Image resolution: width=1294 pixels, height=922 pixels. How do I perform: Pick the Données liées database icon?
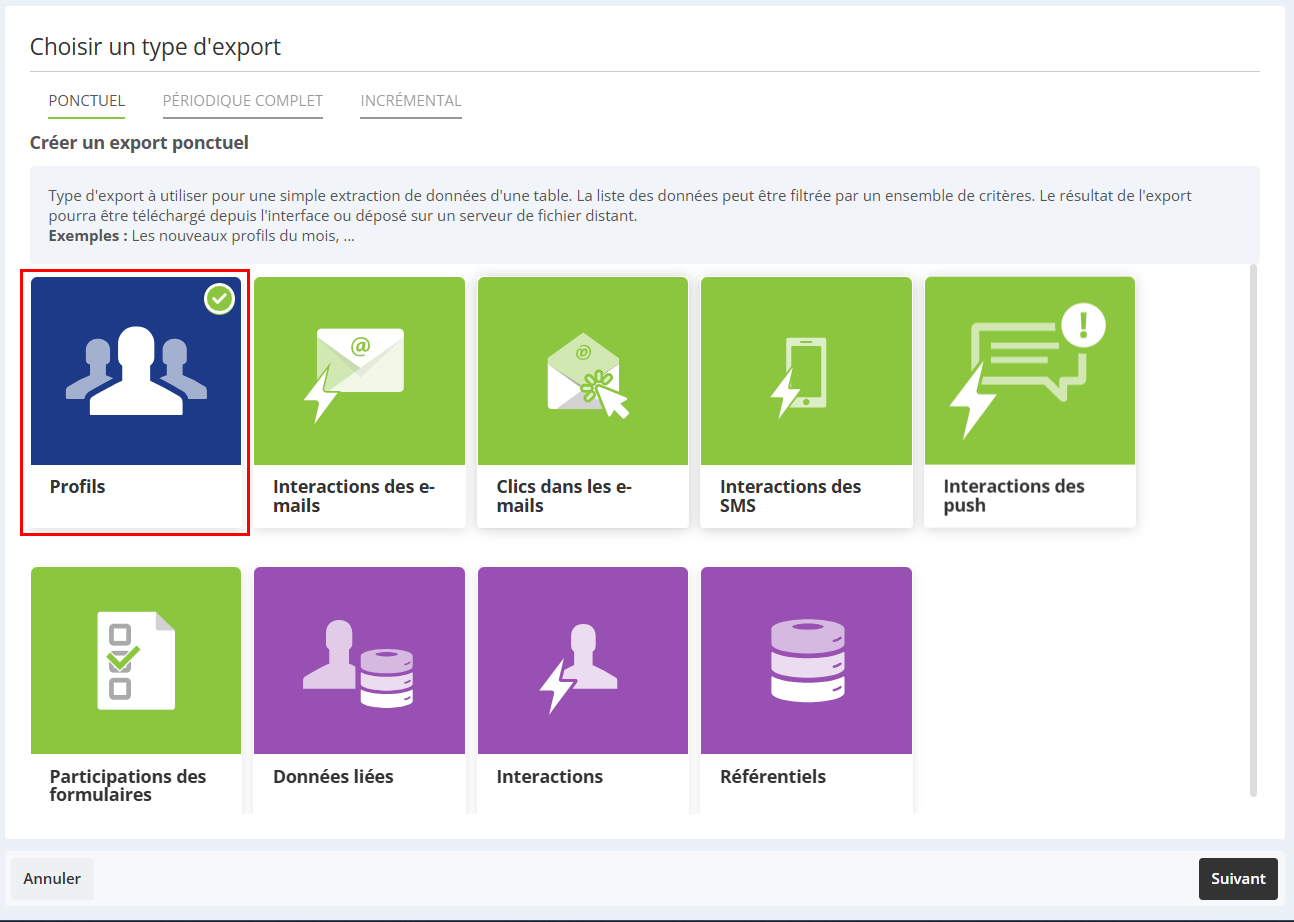(358, 663)
